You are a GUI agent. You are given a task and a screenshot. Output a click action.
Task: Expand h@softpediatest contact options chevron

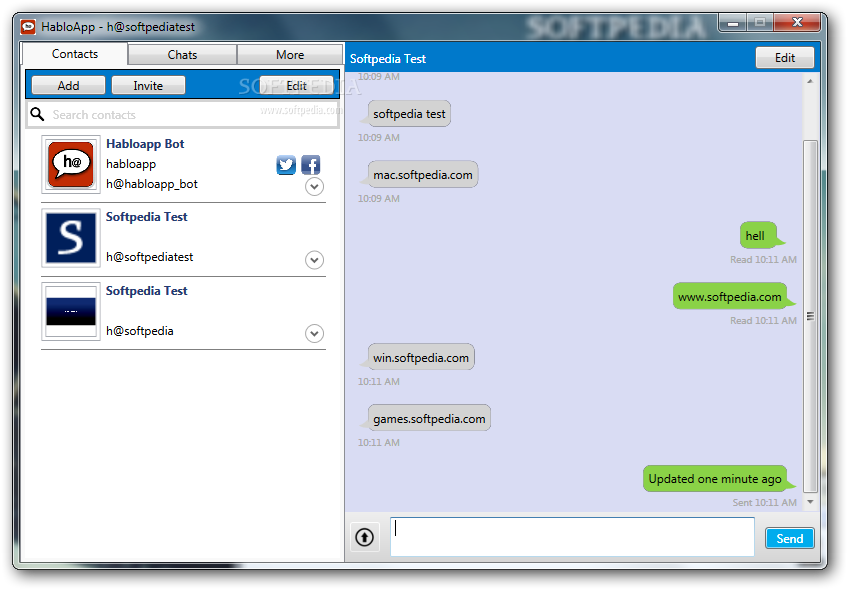[314, 260]
